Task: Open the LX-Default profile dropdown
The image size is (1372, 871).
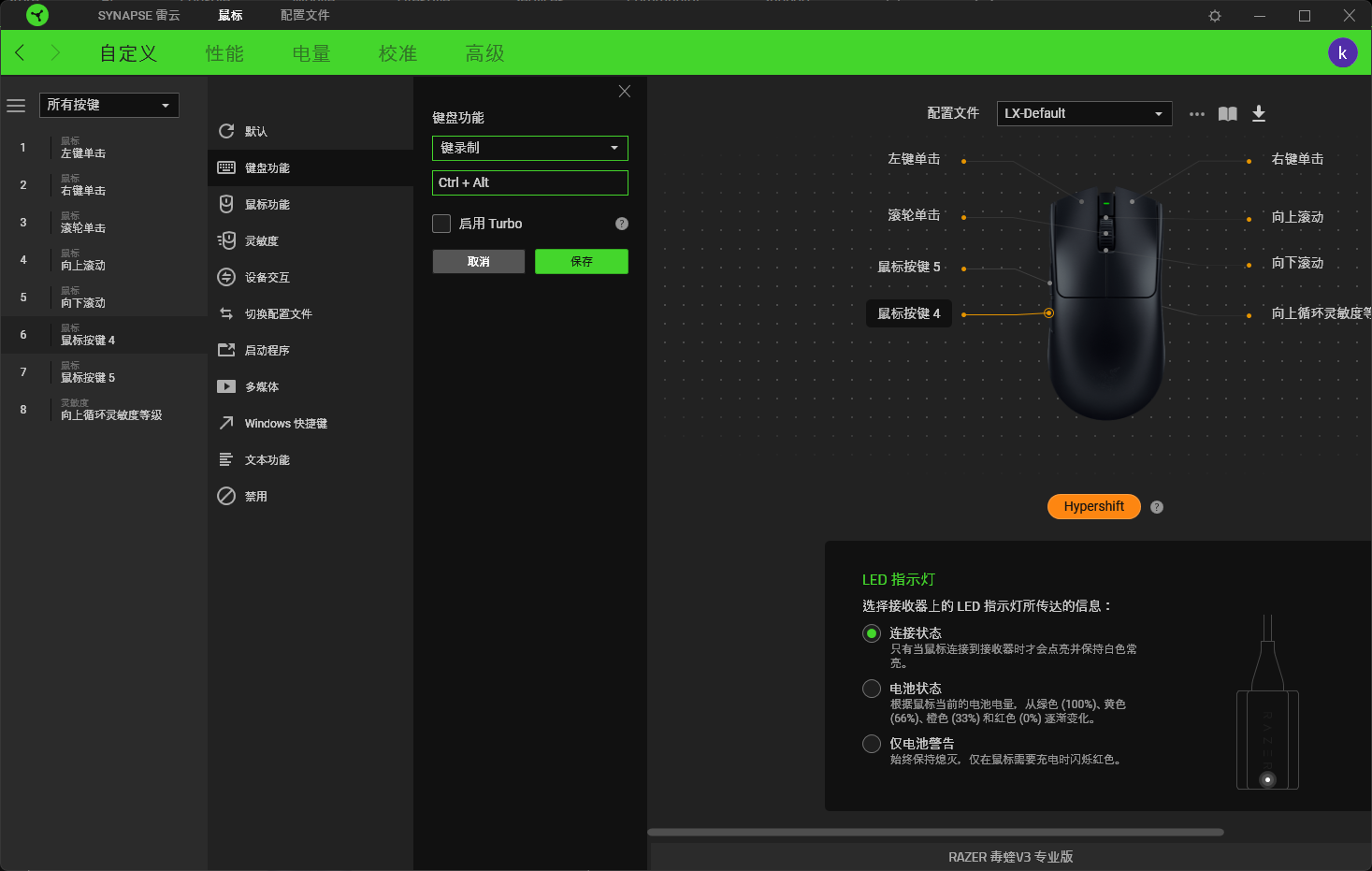Action: pyautogui.click(x=1084, y=113)
